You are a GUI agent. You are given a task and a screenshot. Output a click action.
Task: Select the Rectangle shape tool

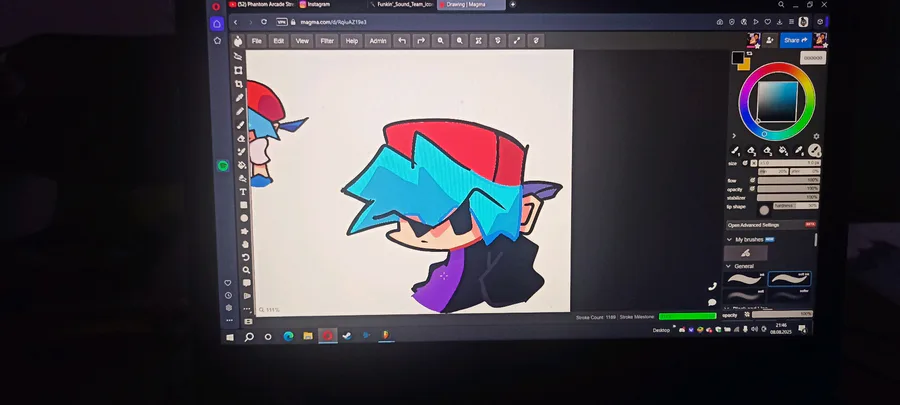tap(243, 205)
